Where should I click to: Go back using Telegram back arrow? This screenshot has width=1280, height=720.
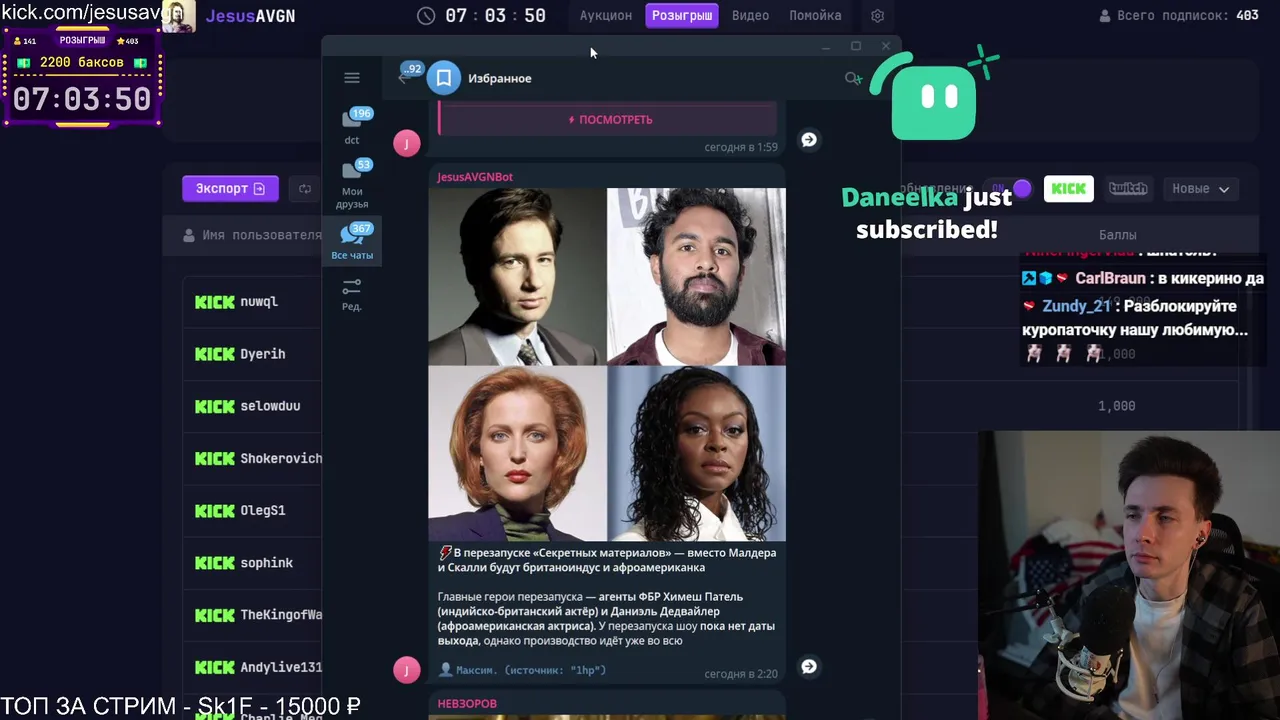click(x=404, y=78)
